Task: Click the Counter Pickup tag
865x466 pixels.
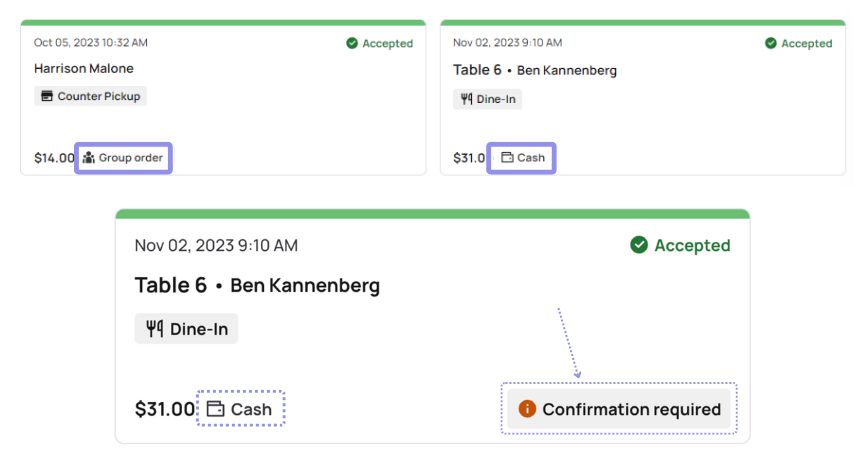Action: tap(91, 97)
